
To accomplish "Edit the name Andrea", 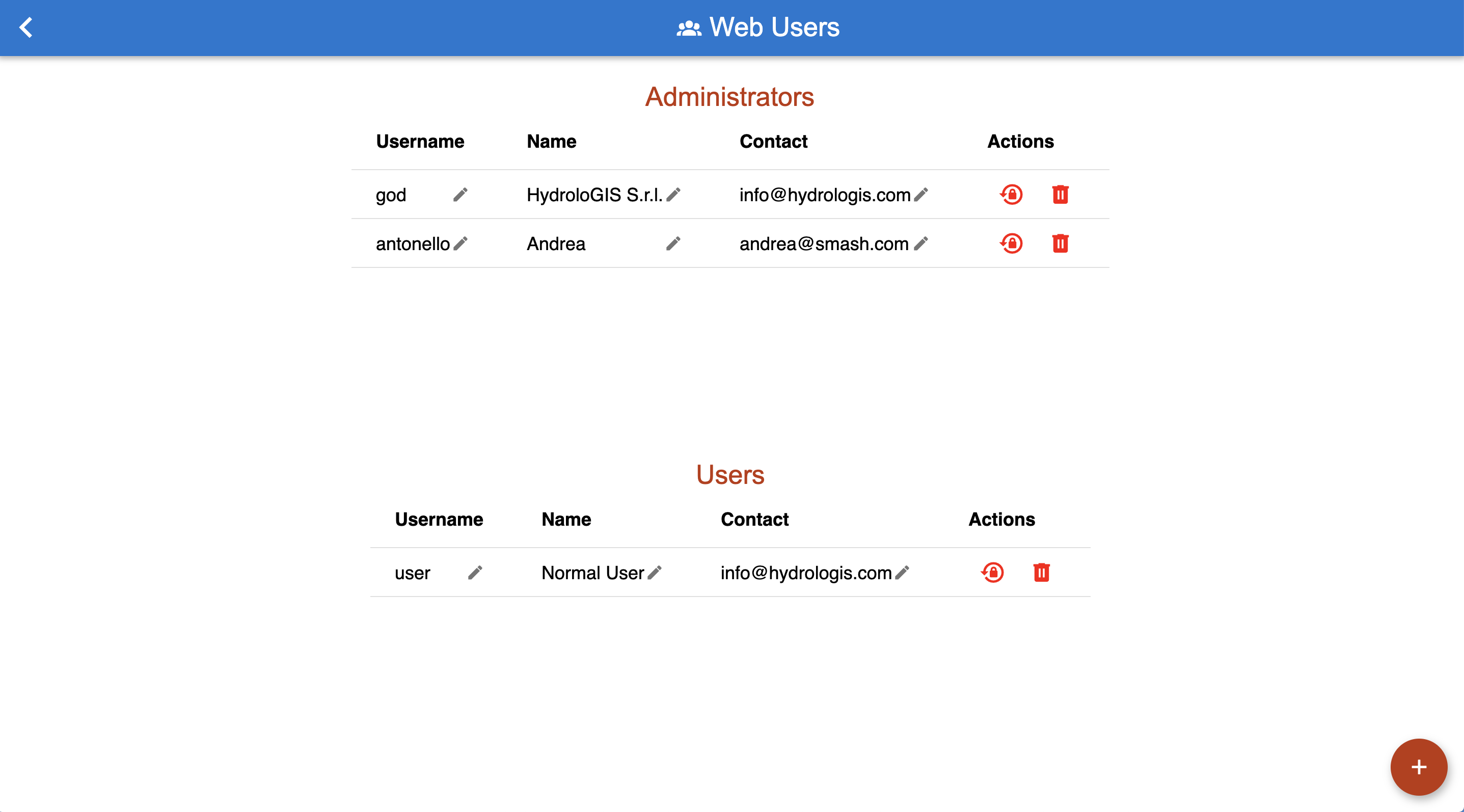I will pos(673,244).
